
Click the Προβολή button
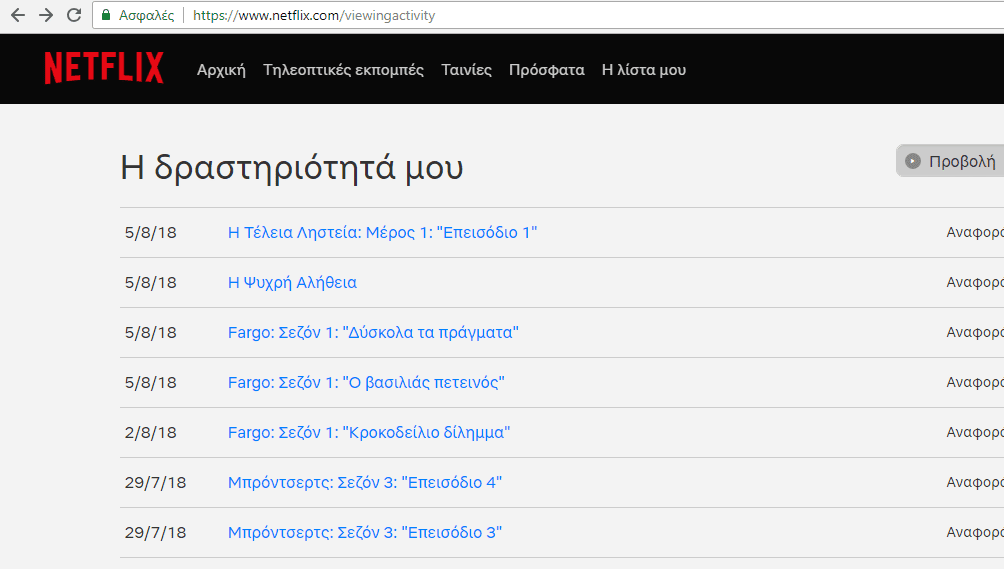tap(950, 161)
